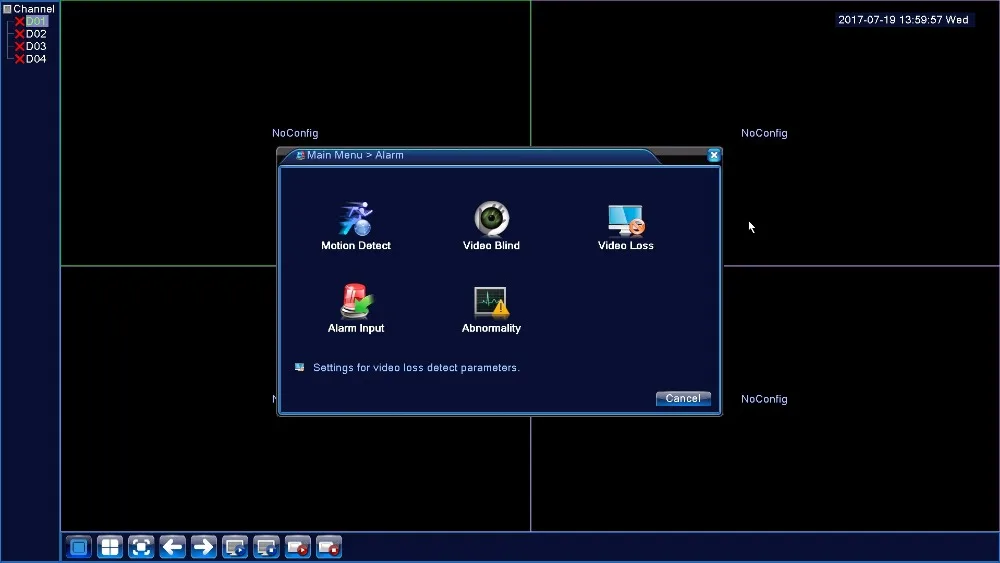
Task: Switch to four-window split view
Action: click(x=110, y=547)
